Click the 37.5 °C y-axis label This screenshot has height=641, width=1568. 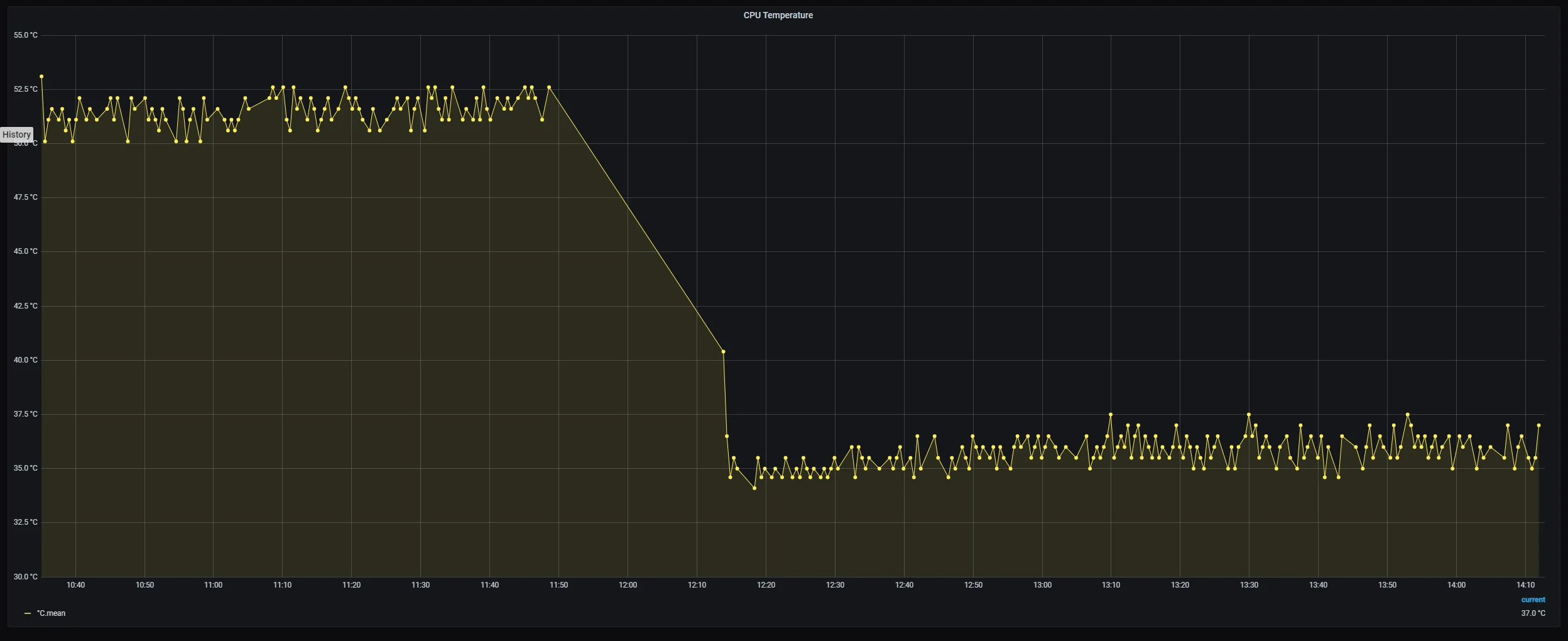click(x=26, y=414)
